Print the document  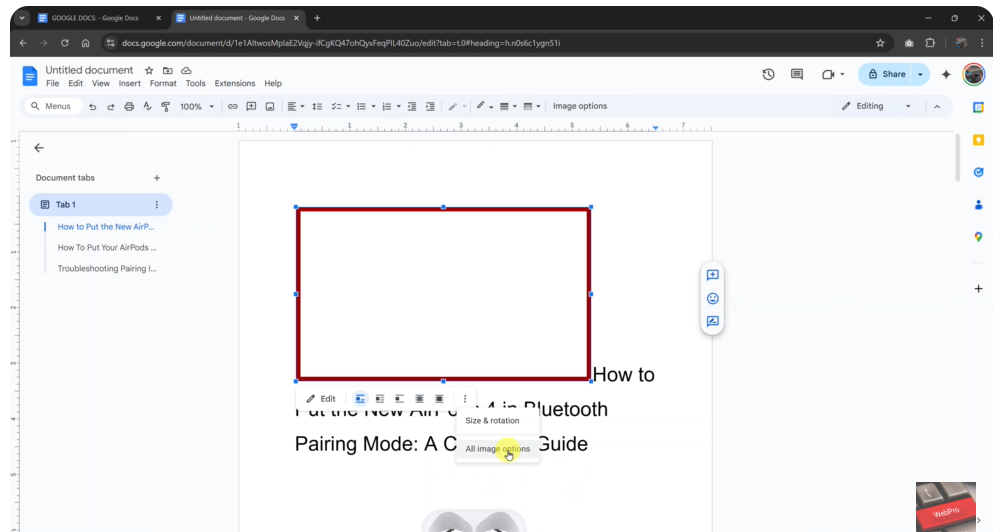[x=129, y=106]
